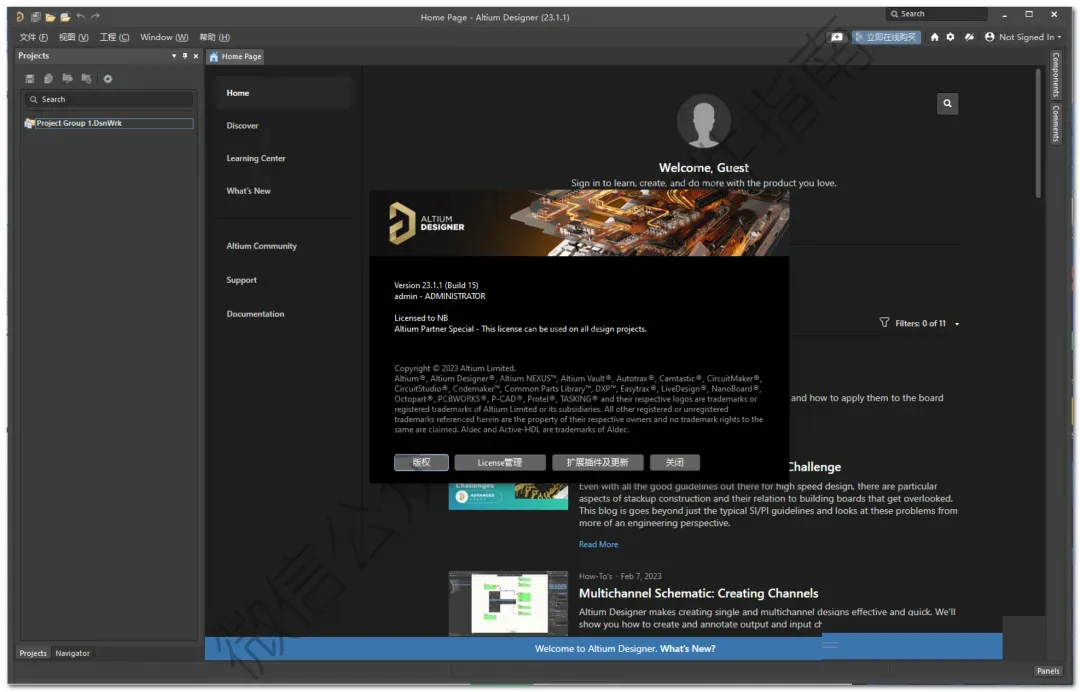This screenshot has height=692, width=1080.
Task: Click the Multichannel Schematic article thumbnail
Action: click(x=508, y=603)
